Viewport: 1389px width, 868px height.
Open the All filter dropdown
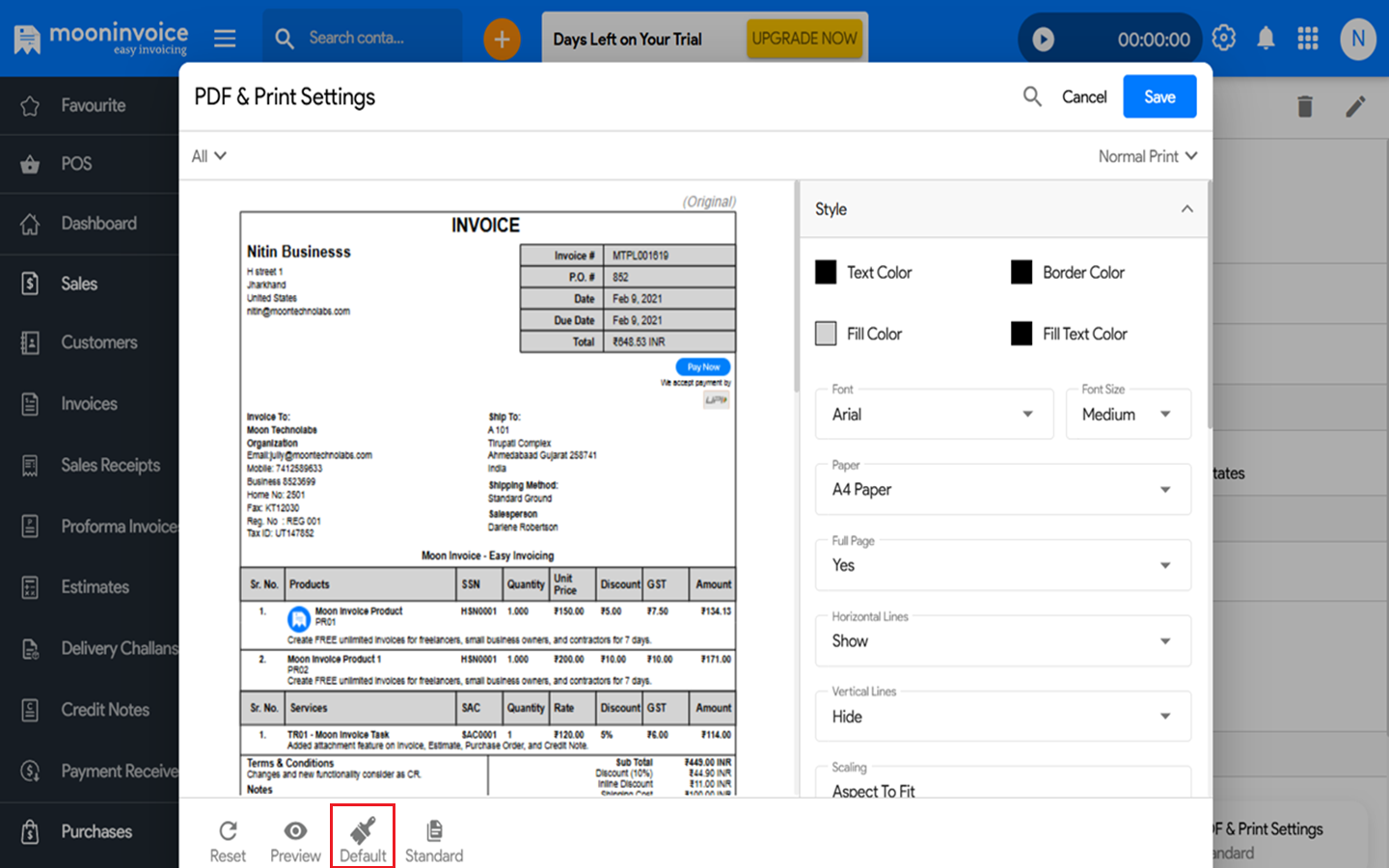click(208, 156)
